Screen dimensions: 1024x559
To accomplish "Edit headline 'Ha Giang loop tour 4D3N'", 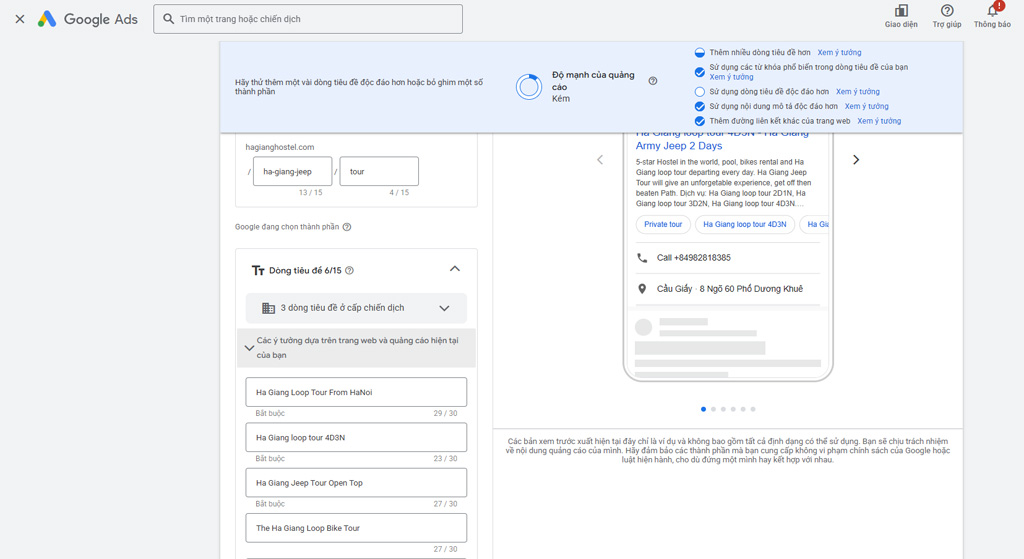I will tap(356, 438).
